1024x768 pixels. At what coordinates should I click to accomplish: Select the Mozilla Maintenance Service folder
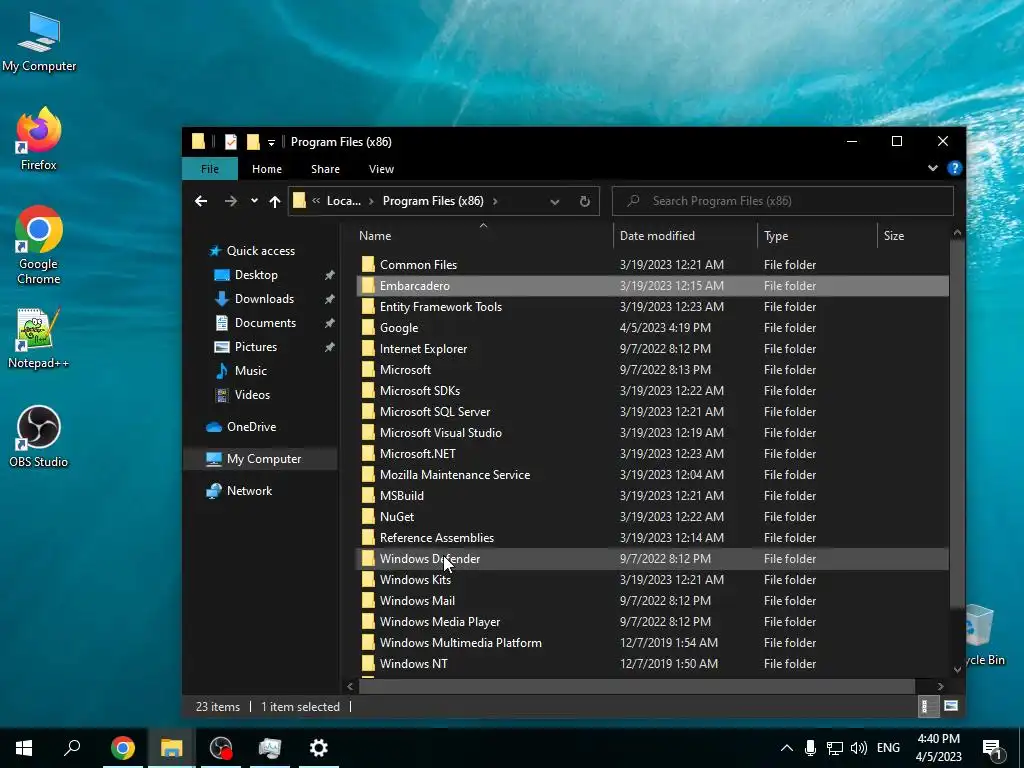click(652, 475)
